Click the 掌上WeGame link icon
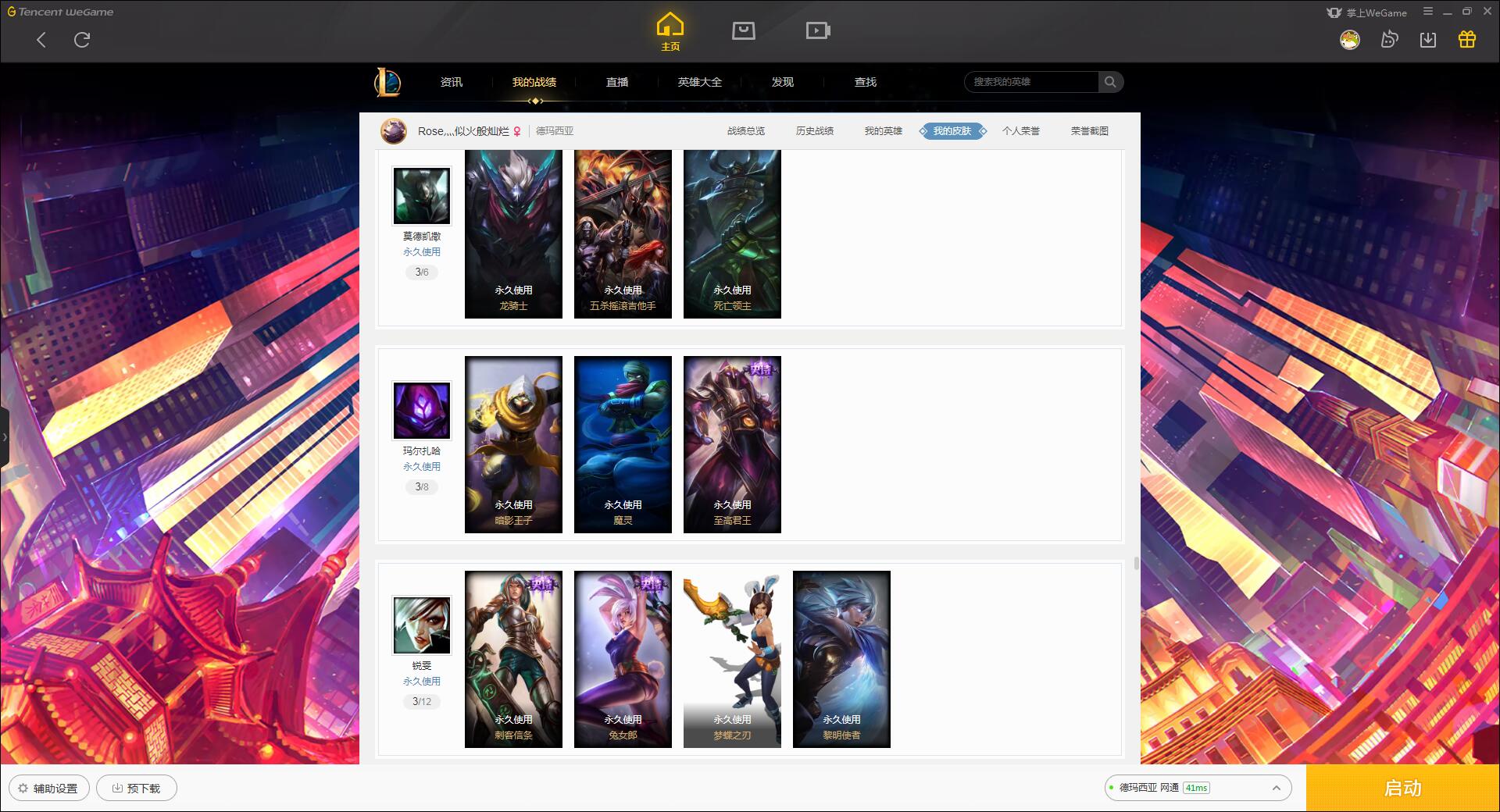This screenshot has height=812, width=1500. pos(1366,12)
